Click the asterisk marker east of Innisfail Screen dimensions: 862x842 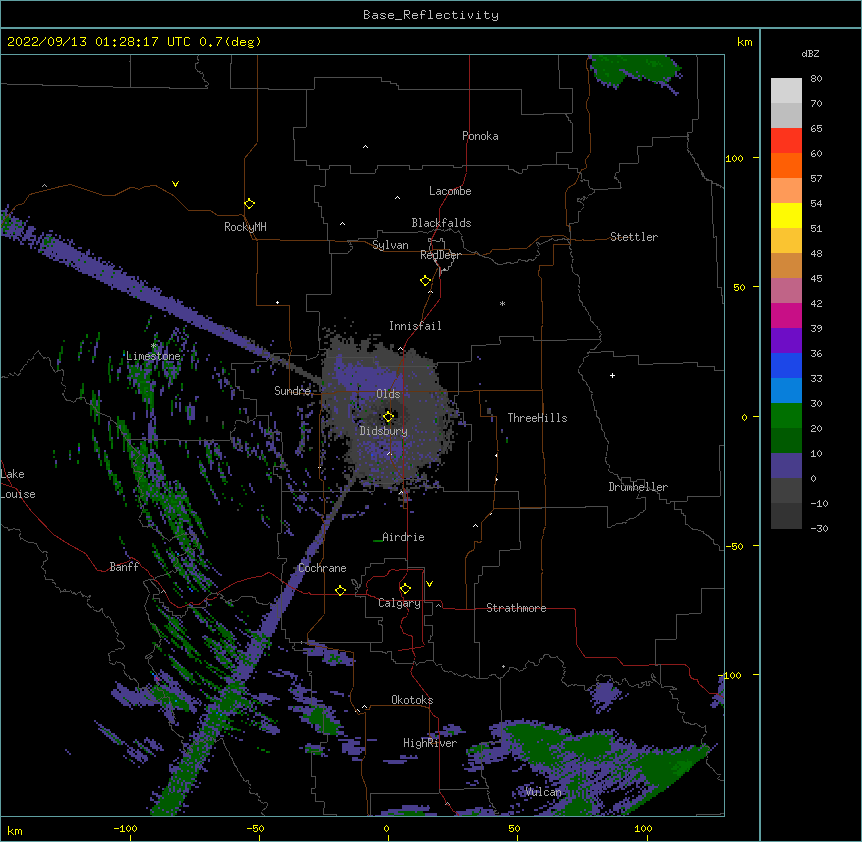(502, 303)
